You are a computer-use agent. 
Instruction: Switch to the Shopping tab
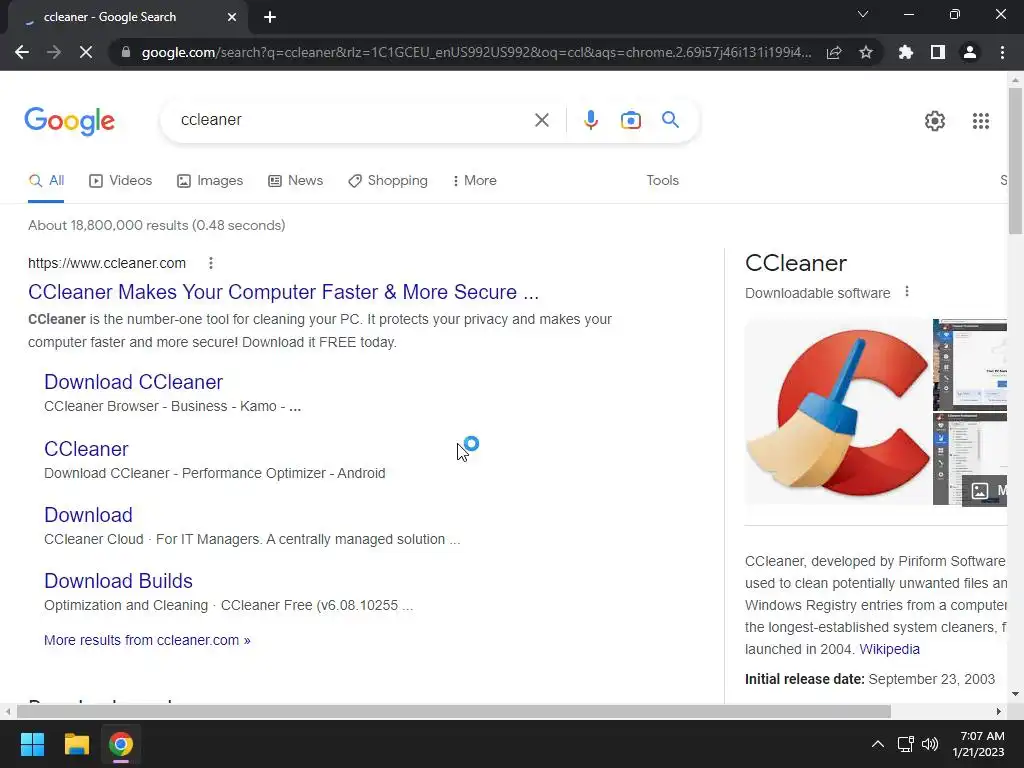tap(388, 180)
